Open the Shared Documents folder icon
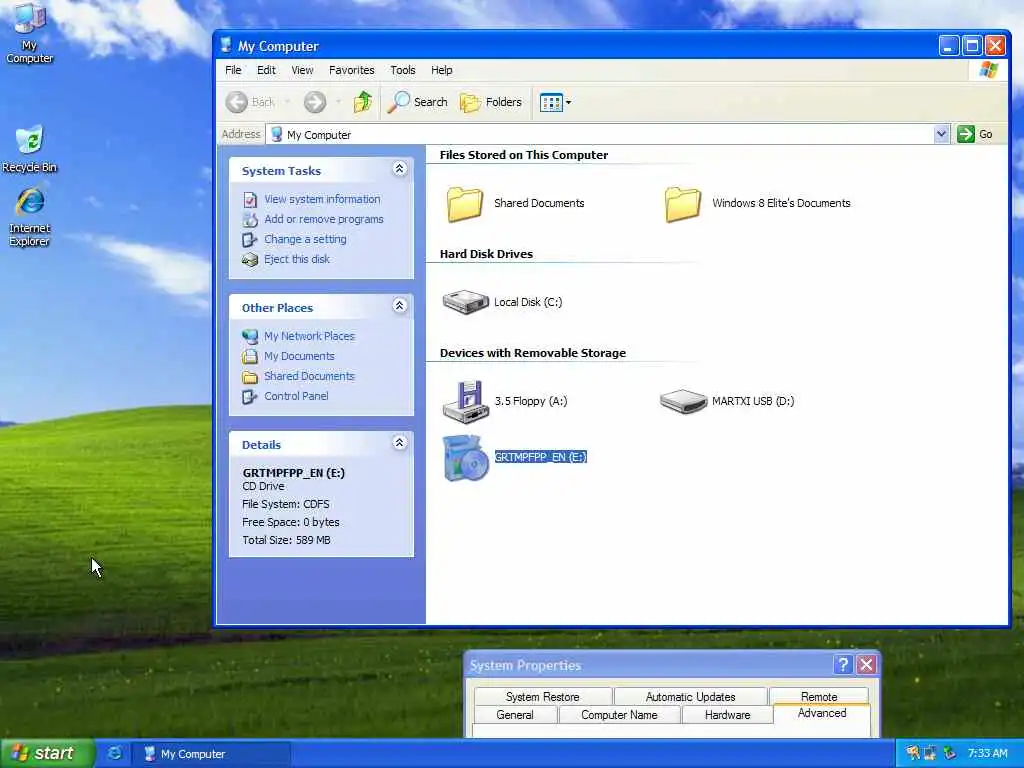 tap(465, 204)
